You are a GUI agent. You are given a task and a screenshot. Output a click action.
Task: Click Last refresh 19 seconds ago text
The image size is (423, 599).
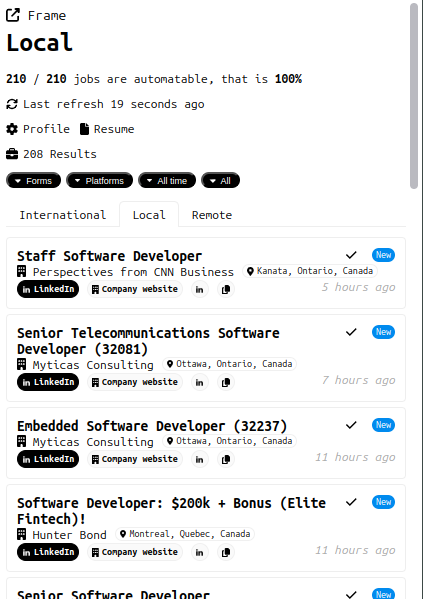click(113, 104)
